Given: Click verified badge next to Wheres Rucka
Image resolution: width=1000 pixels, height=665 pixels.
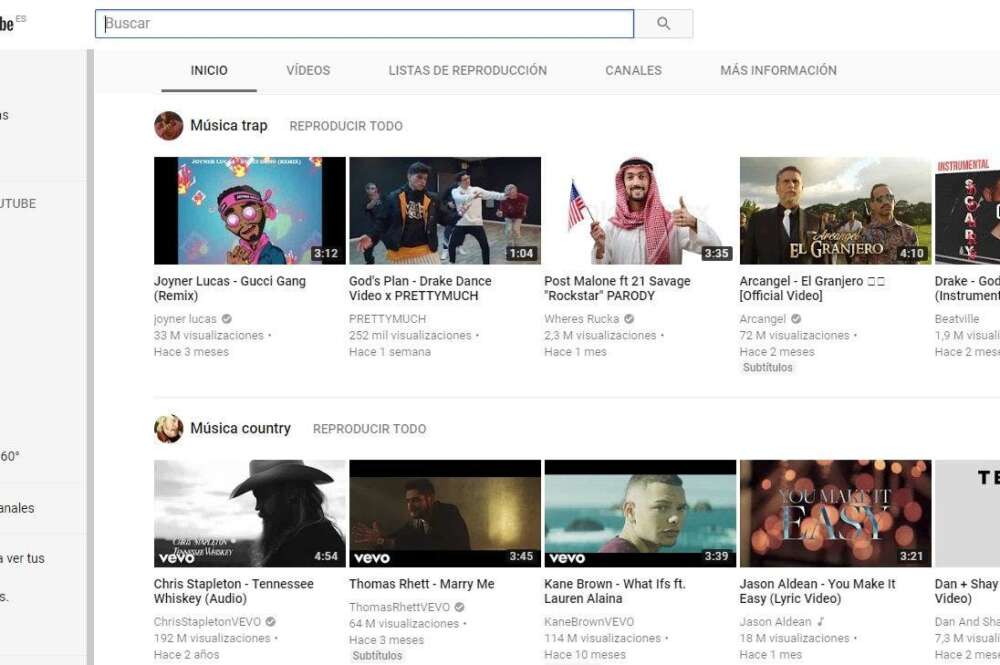Looking at the screenshot, I should click(629, 319).
